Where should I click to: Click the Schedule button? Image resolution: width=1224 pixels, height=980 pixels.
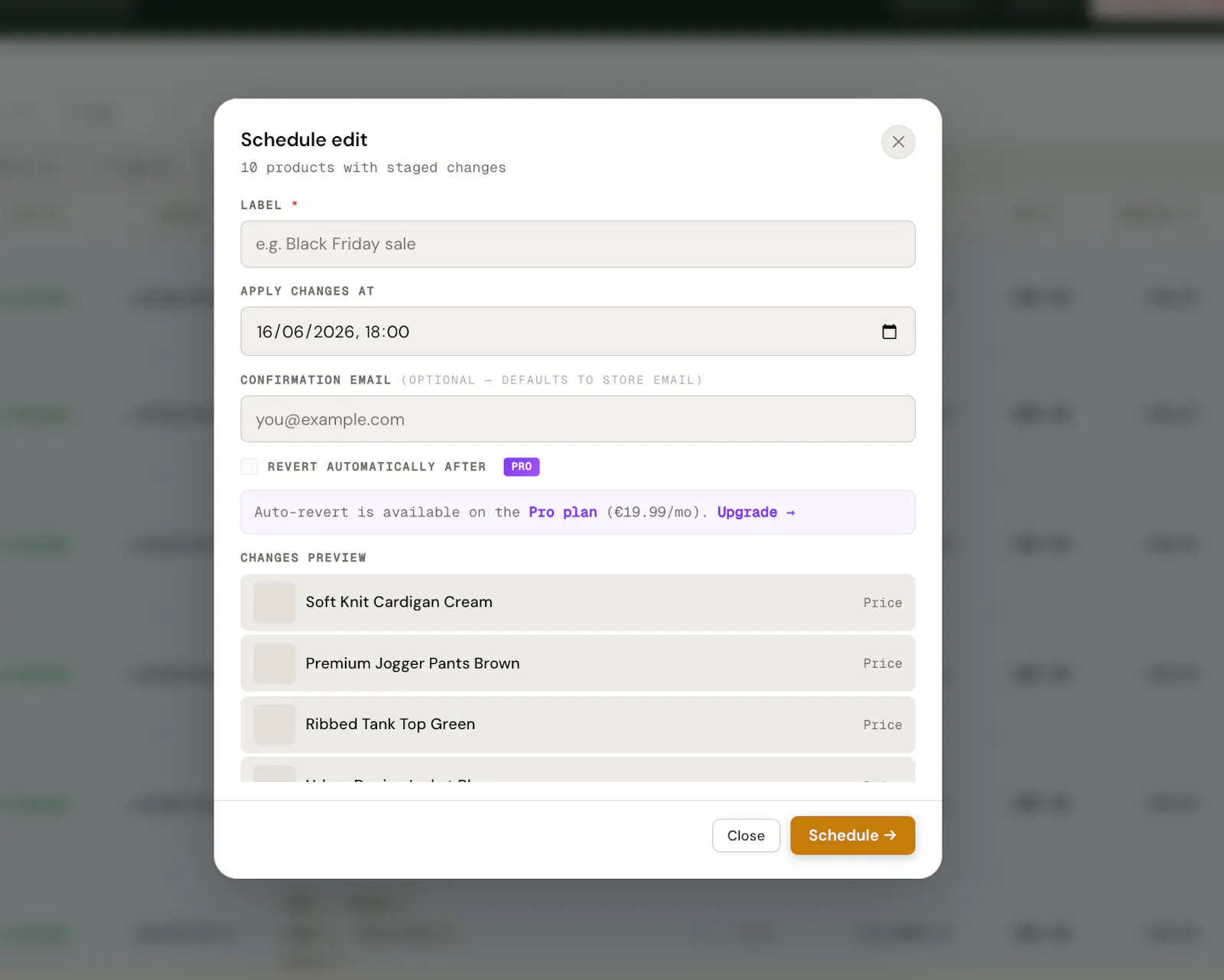pos(852,835)
